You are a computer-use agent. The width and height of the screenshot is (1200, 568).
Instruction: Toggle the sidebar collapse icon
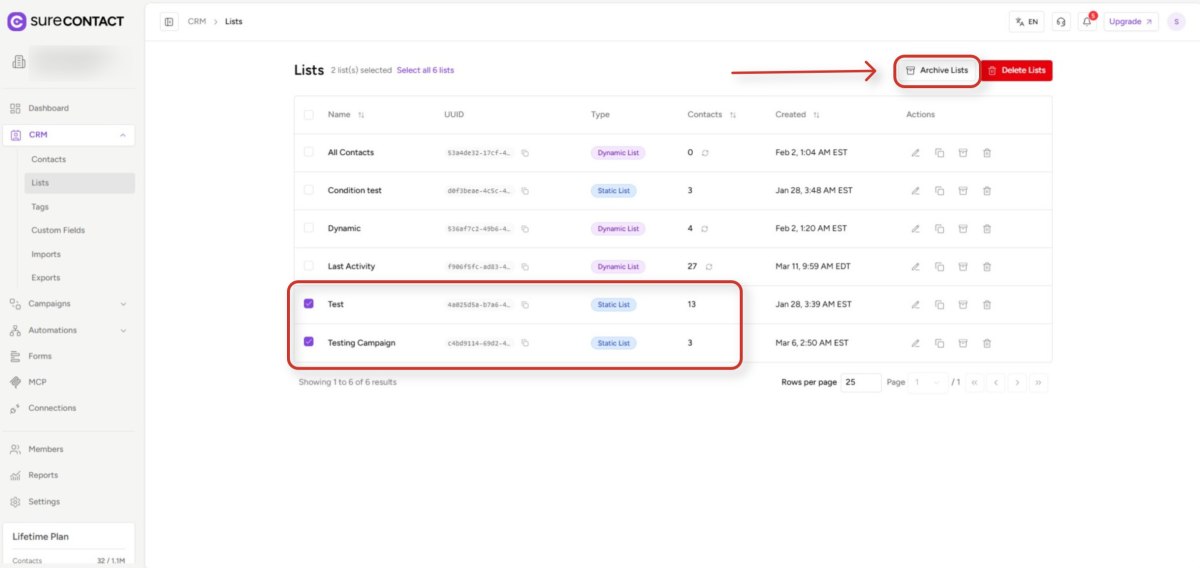pyautogui.click(x=169, y=21)
